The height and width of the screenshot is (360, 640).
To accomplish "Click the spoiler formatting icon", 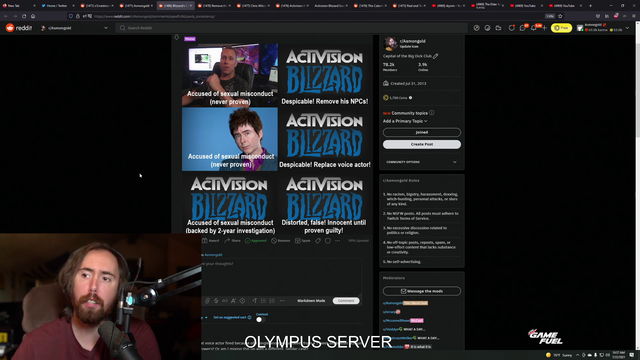I will 242,301.
